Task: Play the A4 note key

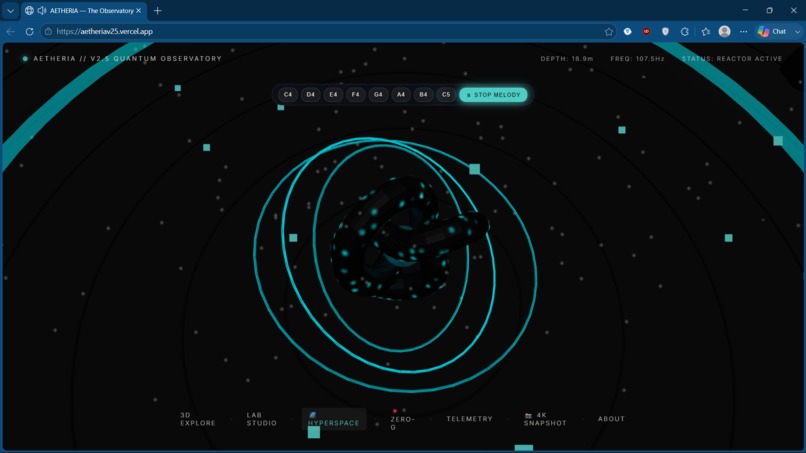Action: [x=400, y=95]
